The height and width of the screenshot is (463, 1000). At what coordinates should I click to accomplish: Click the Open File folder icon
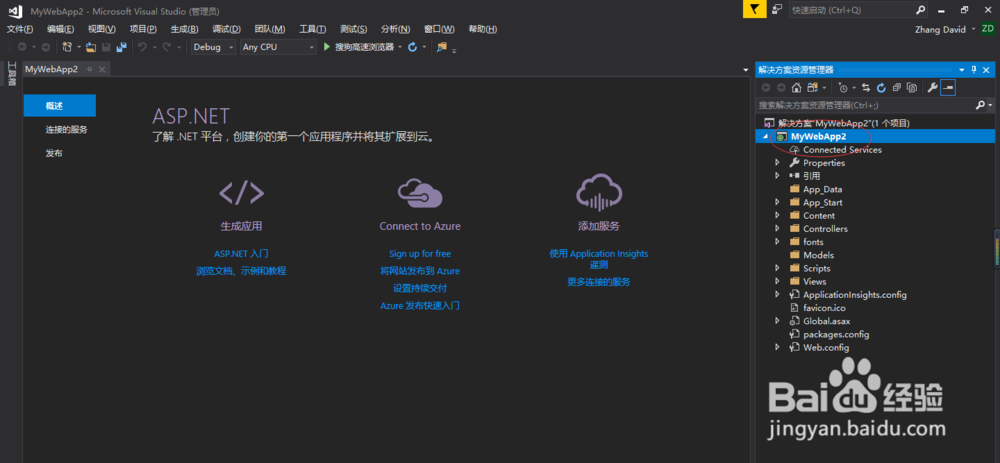click(x=91, y=47)
